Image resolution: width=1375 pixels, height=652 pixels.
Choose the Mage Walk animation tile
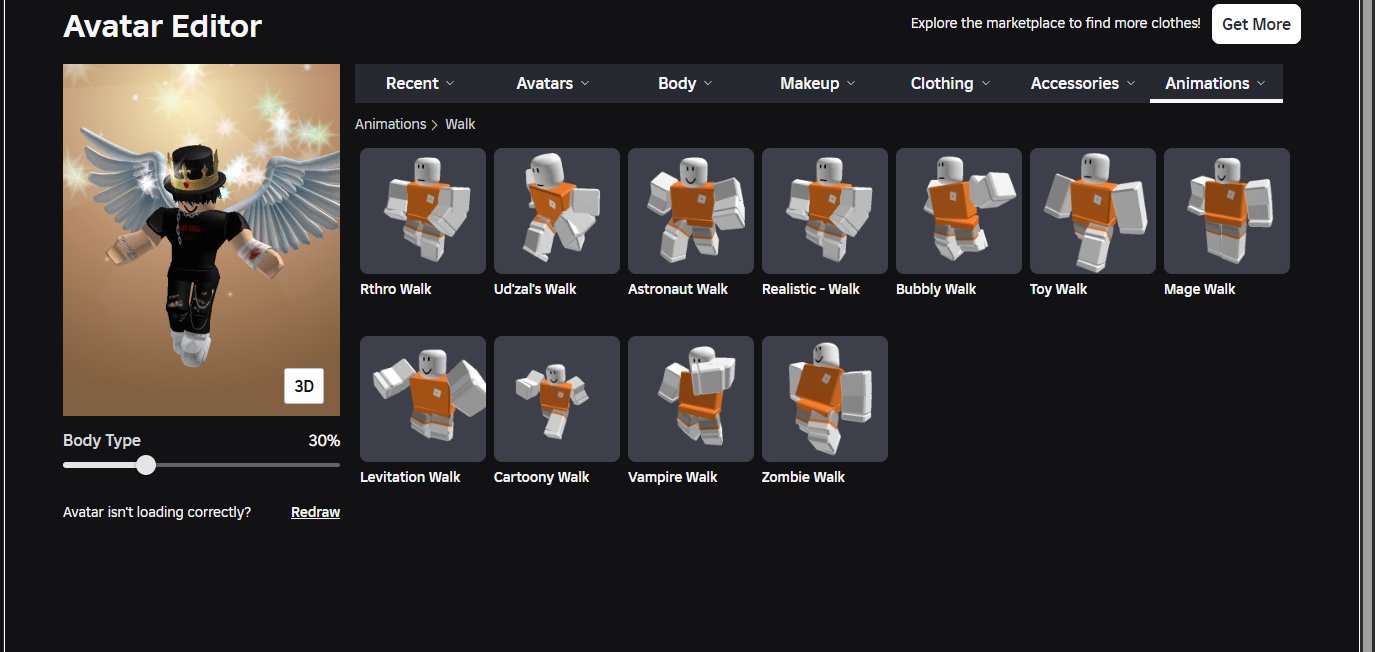(1227, 211)
